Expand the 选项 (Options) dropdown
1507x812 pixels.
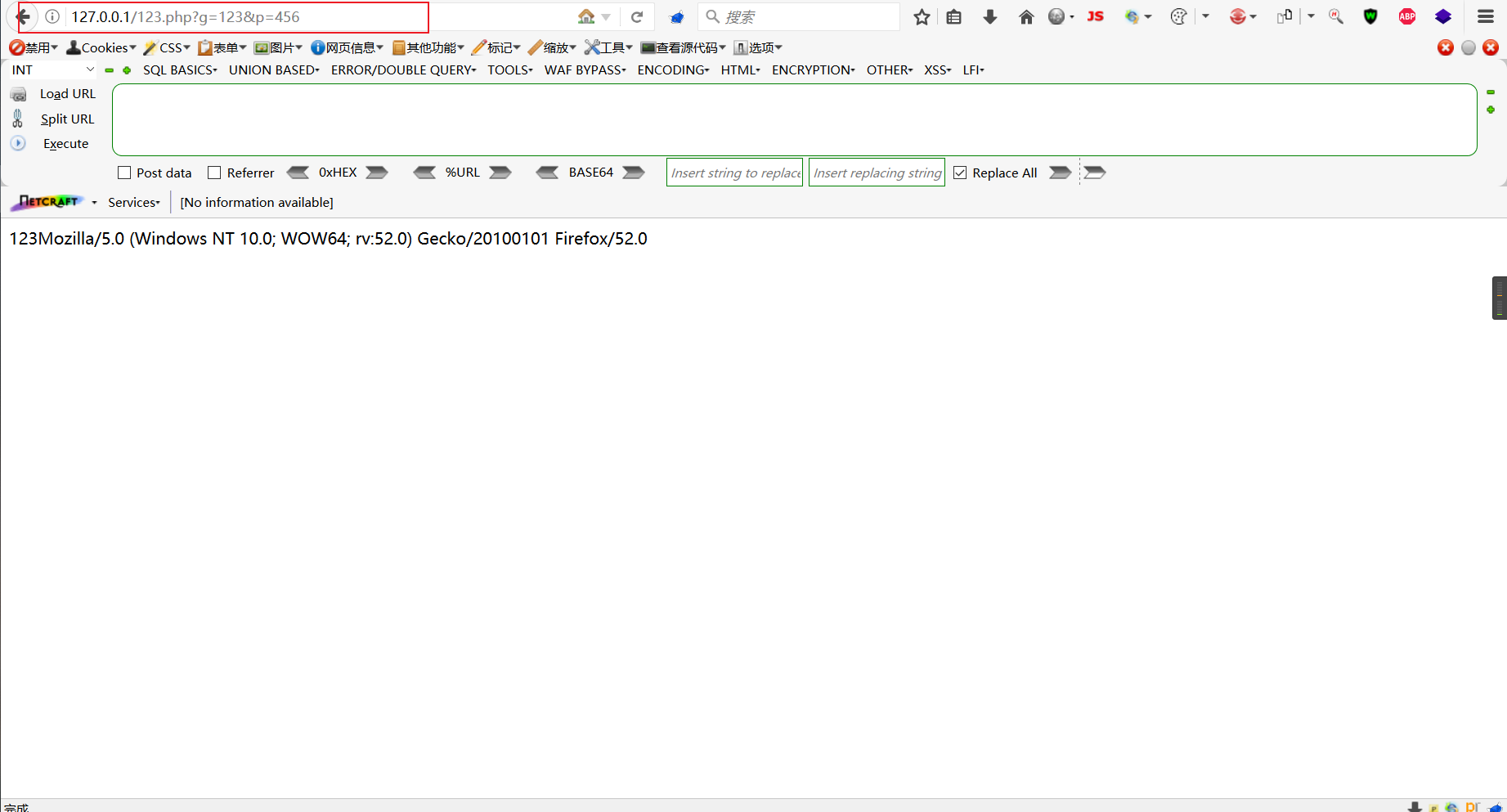tap(758, 47)
